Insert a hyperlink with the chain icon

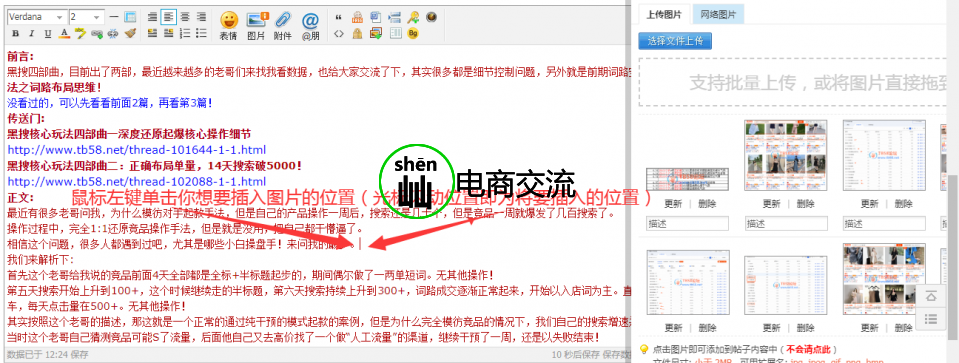97,34
